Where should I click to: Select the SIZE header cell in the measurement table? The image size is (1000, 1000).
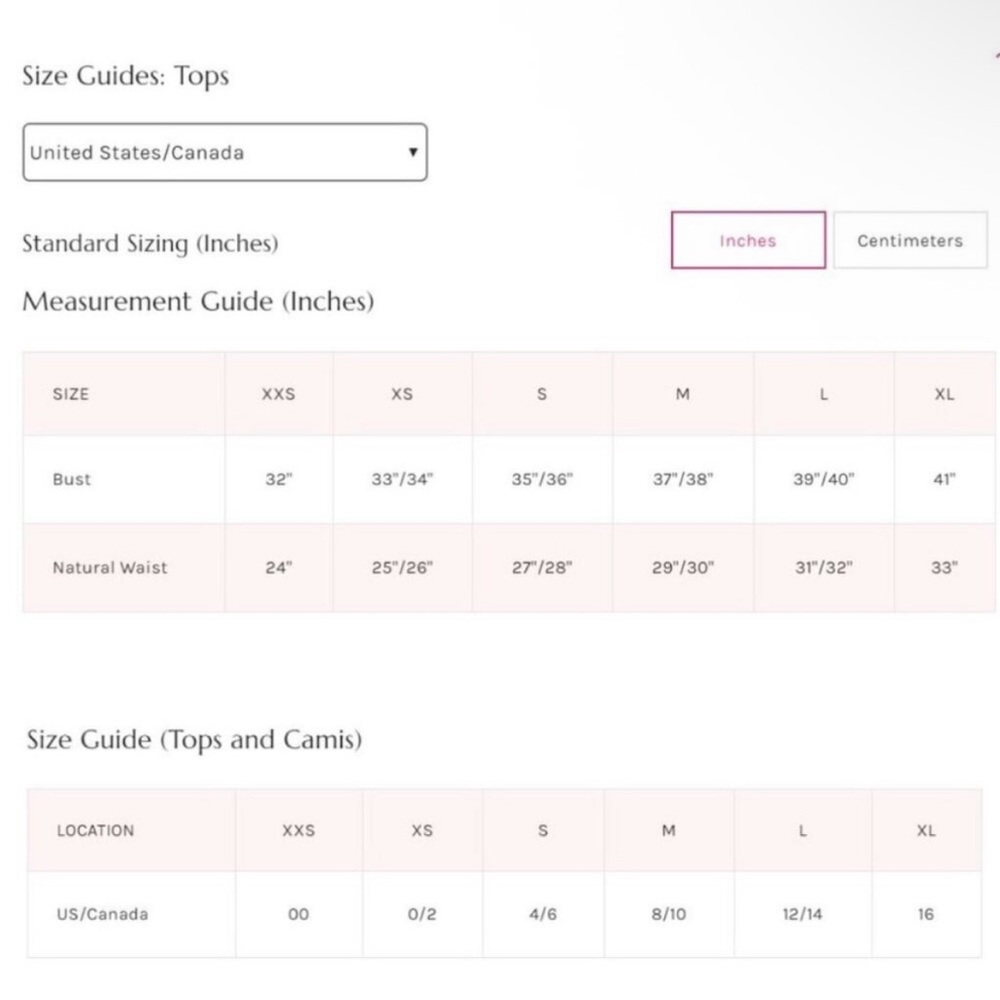(x=124, y=394)
